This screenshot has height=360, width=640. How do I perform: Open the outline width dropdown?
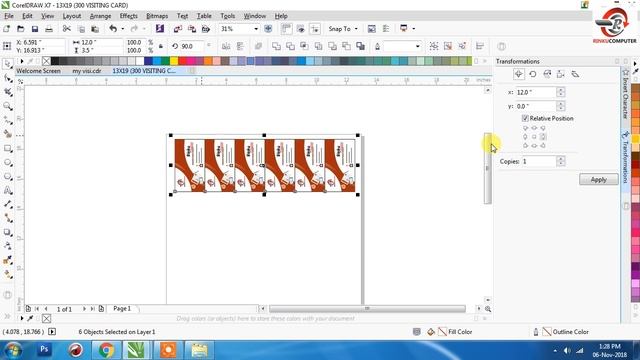[417, 47]
